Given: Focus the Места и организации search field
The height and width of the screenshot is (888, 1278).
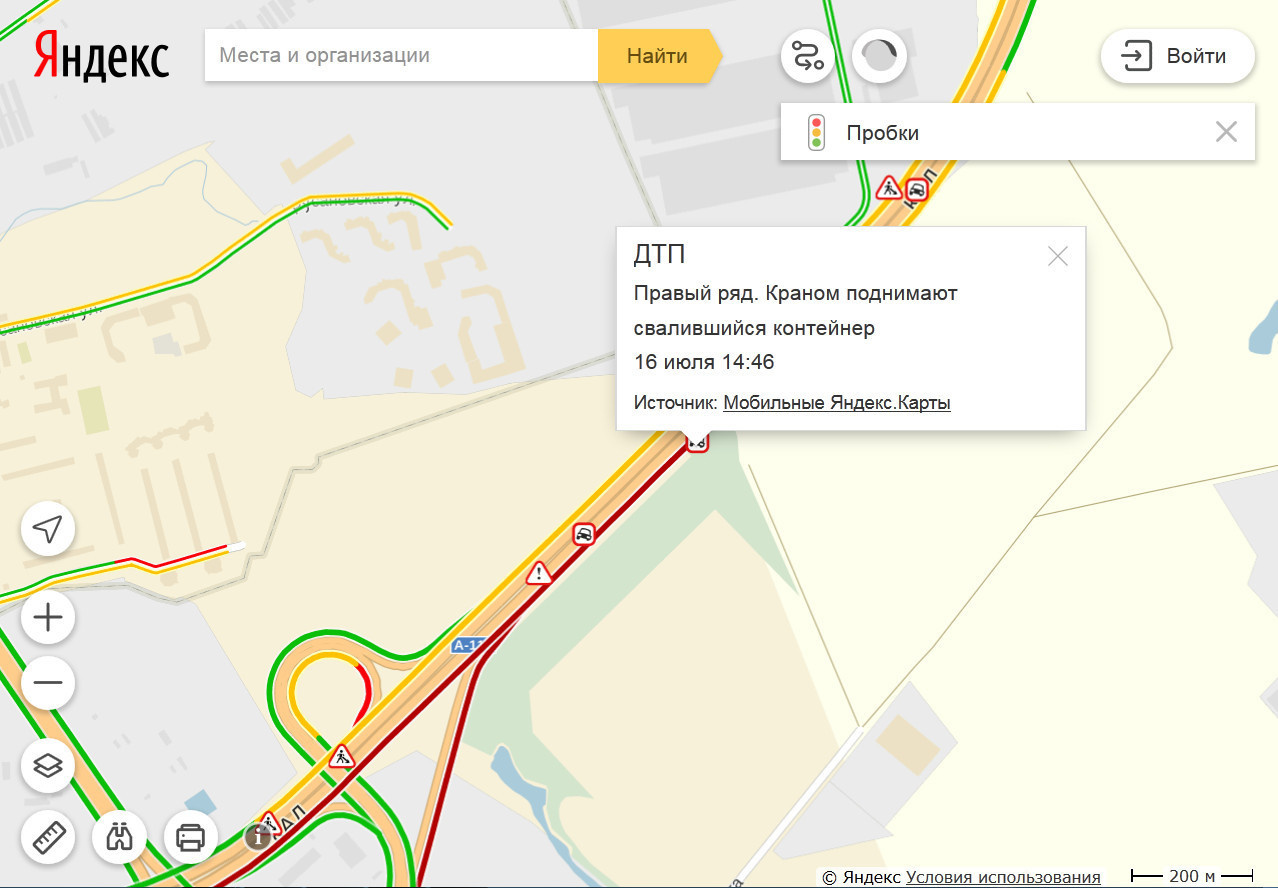Looking at the screenshot, I should point(401,56).
